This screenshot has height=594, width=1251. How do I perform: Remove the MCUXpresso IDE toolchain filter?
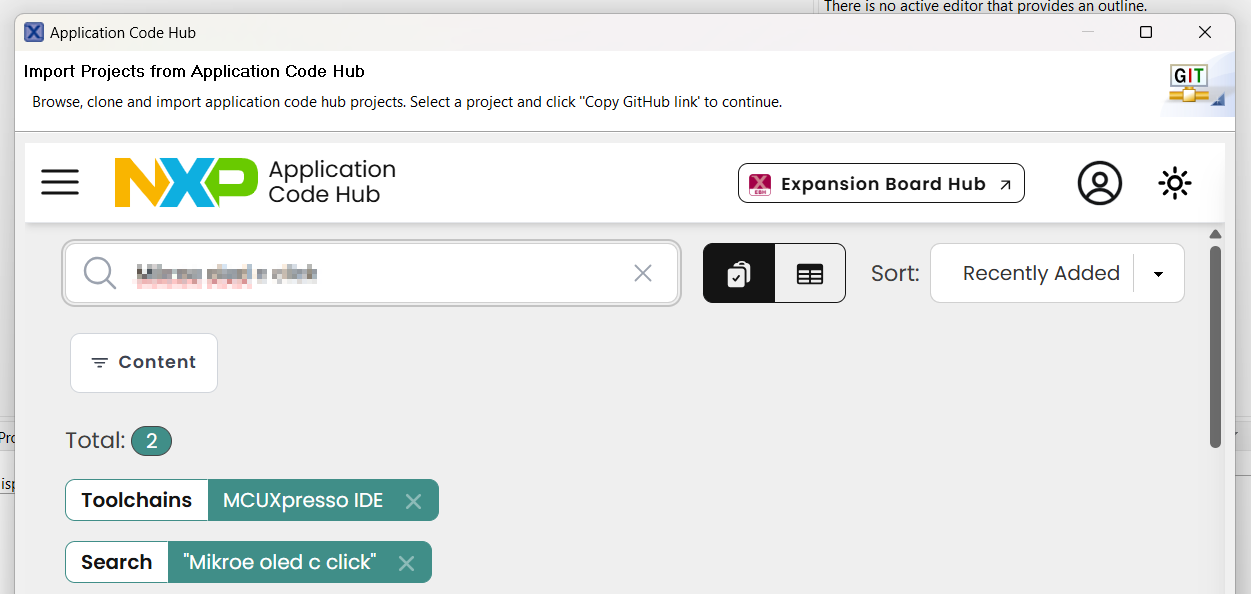(413, 501)
